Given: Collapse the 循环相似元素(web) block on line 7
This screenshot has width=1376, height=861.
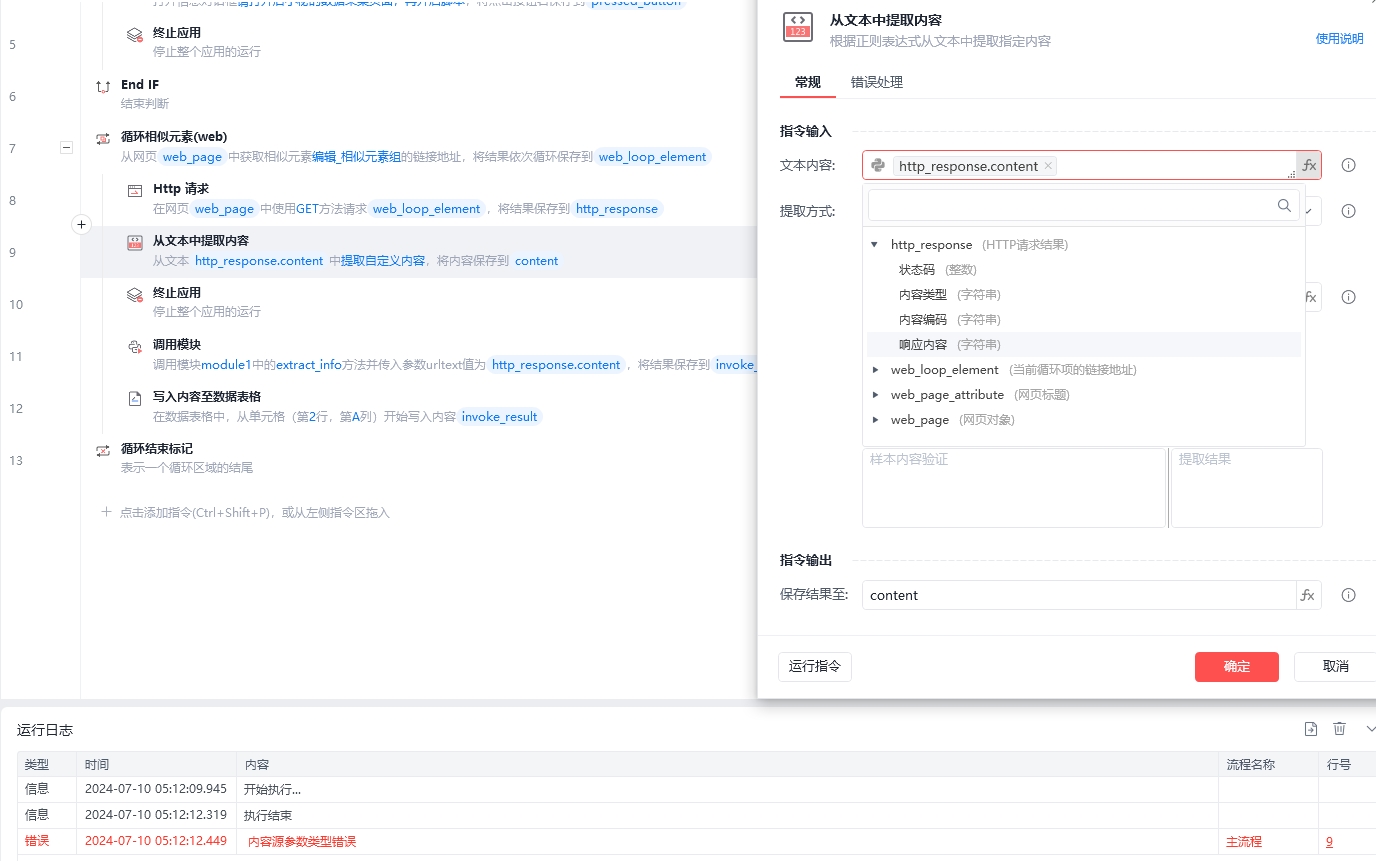Looking at the screenshot, I should (66, 148).
